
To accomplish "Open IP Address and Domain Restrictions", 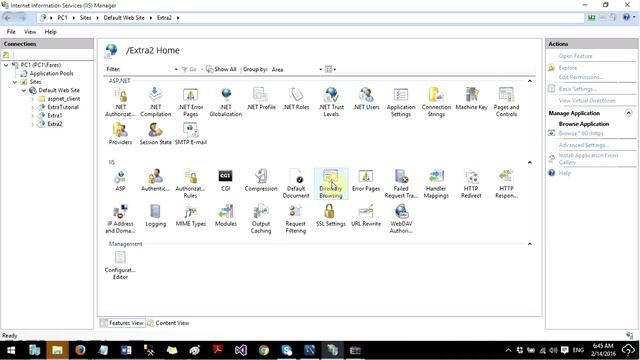I will pyautogui.click(x=120, y=219).
